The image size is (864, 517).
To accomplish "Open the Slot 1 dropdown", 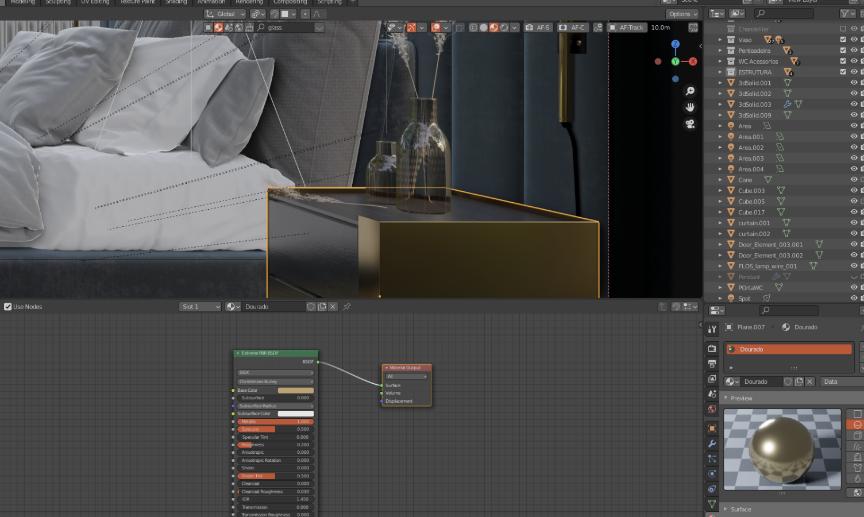I will [200, 307].
